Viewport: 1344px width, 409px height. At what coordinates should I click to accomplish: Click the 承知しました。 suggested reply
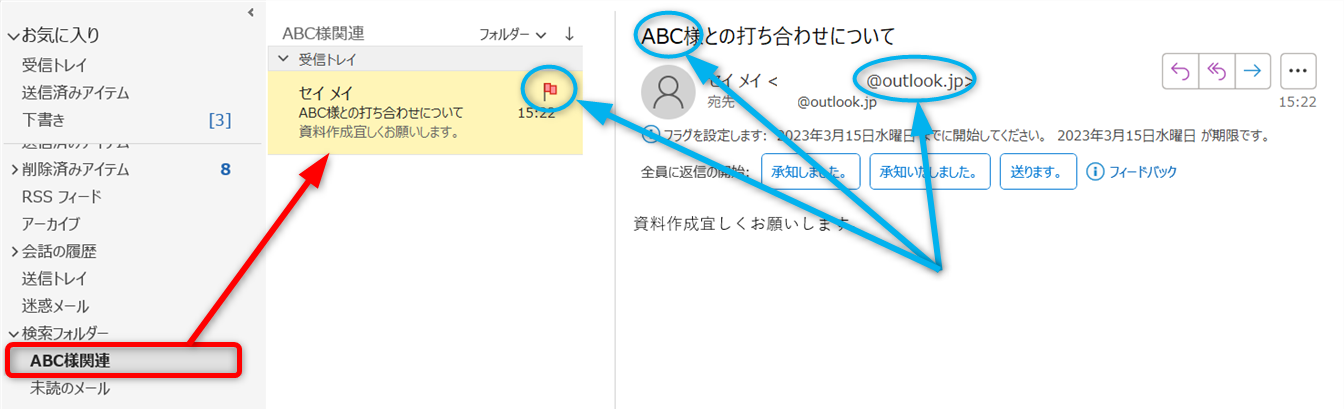tap(810, 172)
